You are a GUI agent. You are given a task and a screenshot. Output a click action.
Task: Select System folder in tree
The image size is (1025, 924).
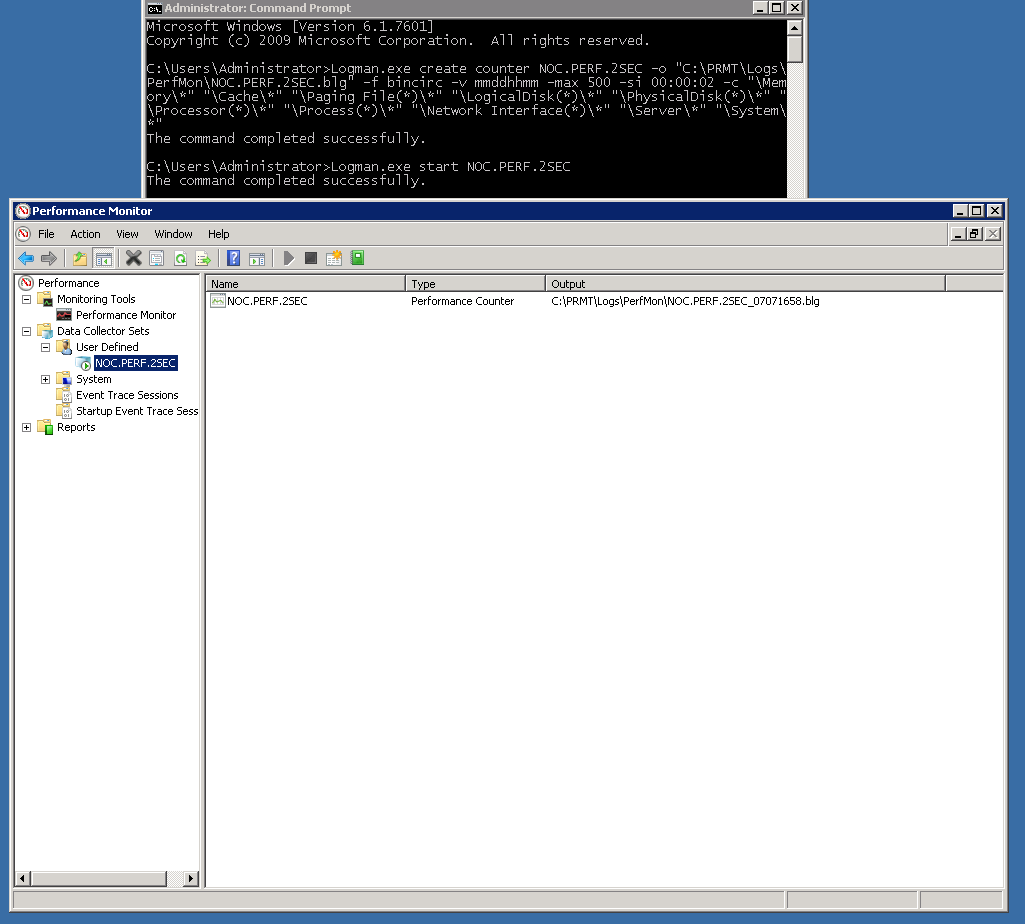click(x=93, y=379)
